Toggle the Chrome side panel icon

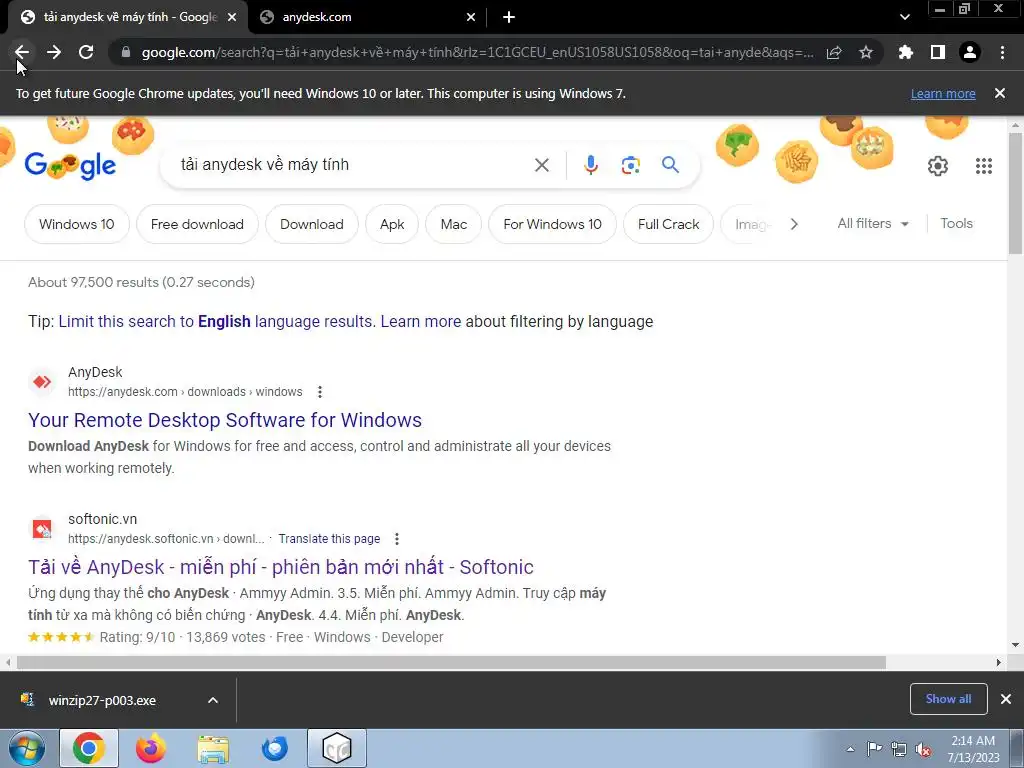tap(938, 52)
